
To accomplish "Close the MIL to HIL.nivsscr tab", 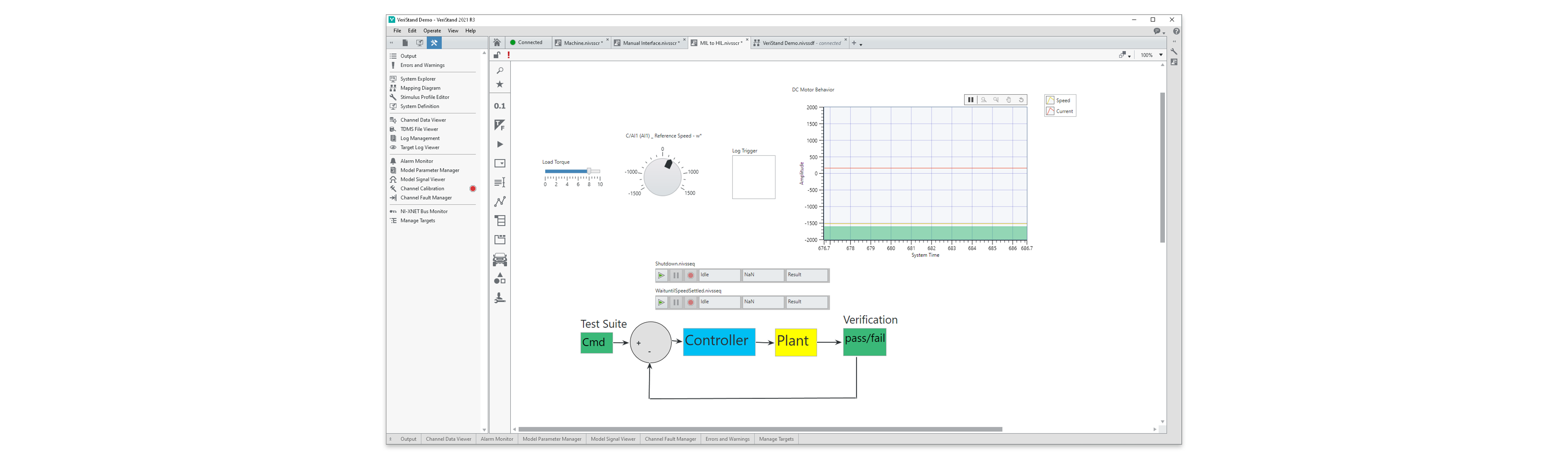I will tap(747, 40).
